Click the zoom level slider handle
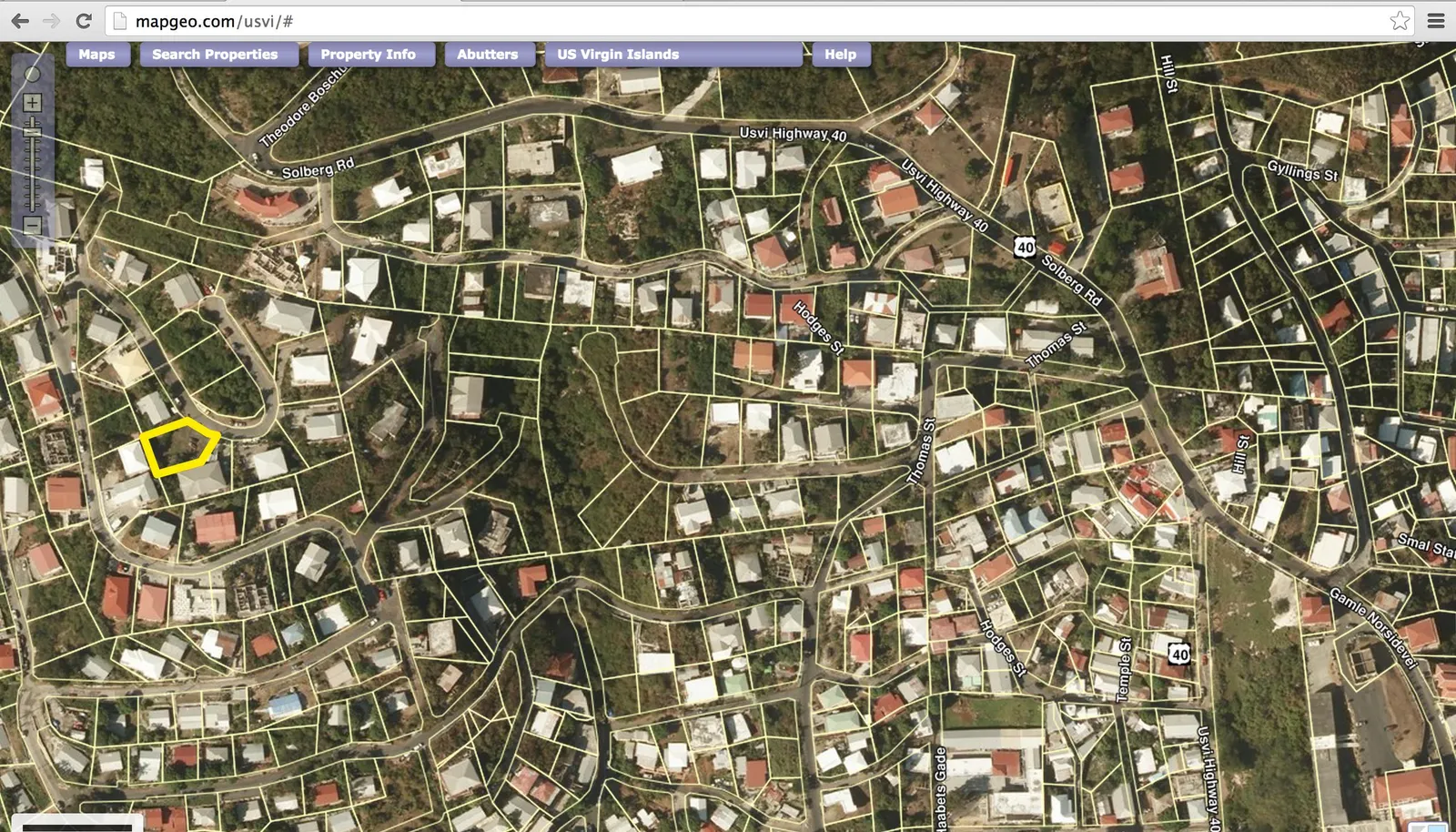This screenshot has height=832, width=1456. click(x=32, y=131)
